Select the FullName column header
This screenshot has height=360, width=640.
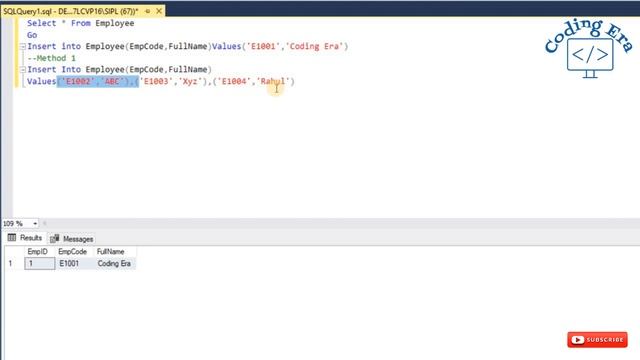[111, 252]
